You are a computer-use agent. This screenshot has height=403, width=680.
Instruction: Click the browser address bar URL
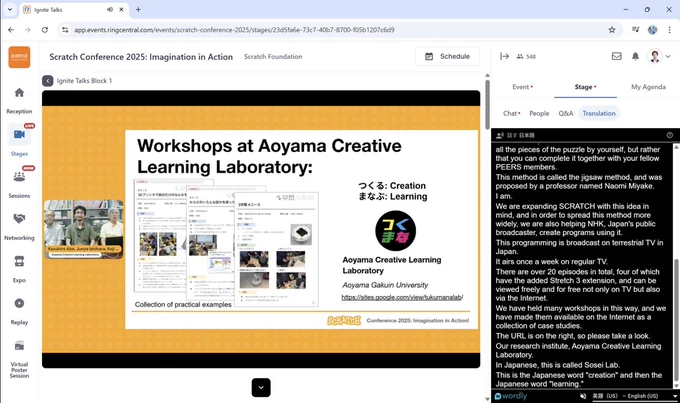(x=234, y=30)
